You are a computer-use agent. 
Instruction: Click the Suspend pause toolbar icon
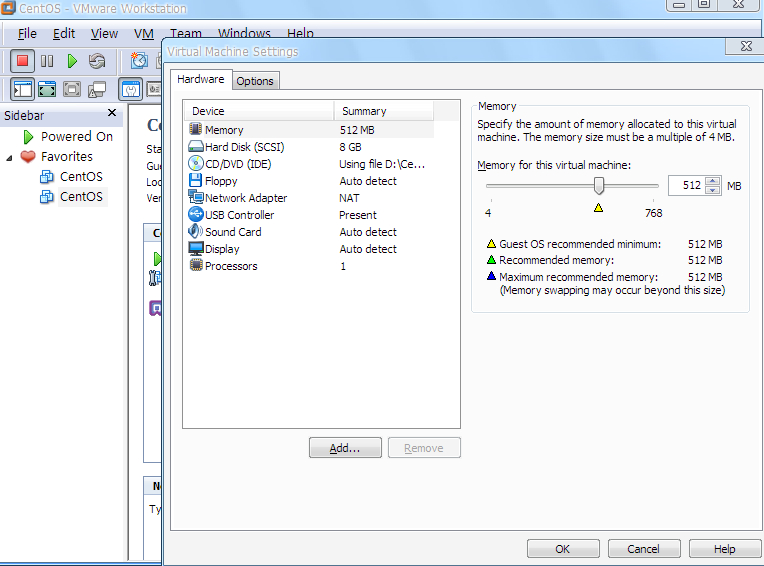(47, 61)
